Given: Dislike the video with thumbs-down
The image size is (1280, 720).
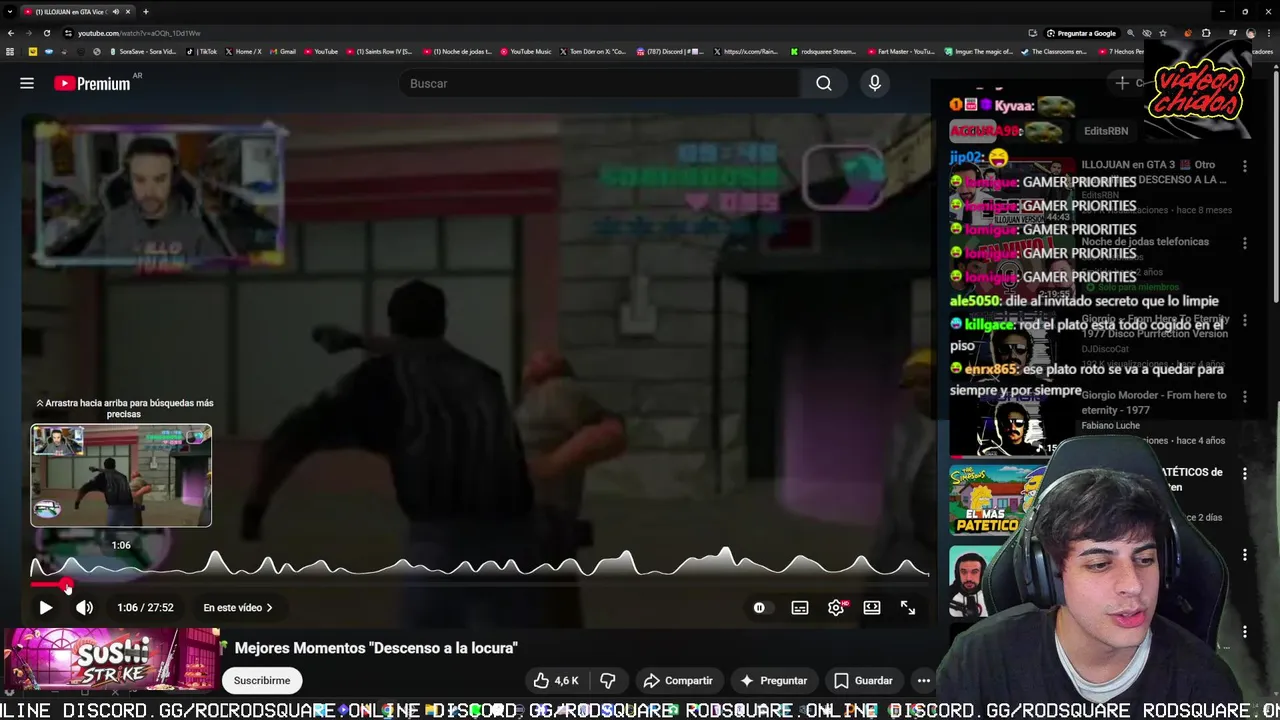Looking at the screenshot, I should [607, 680].
